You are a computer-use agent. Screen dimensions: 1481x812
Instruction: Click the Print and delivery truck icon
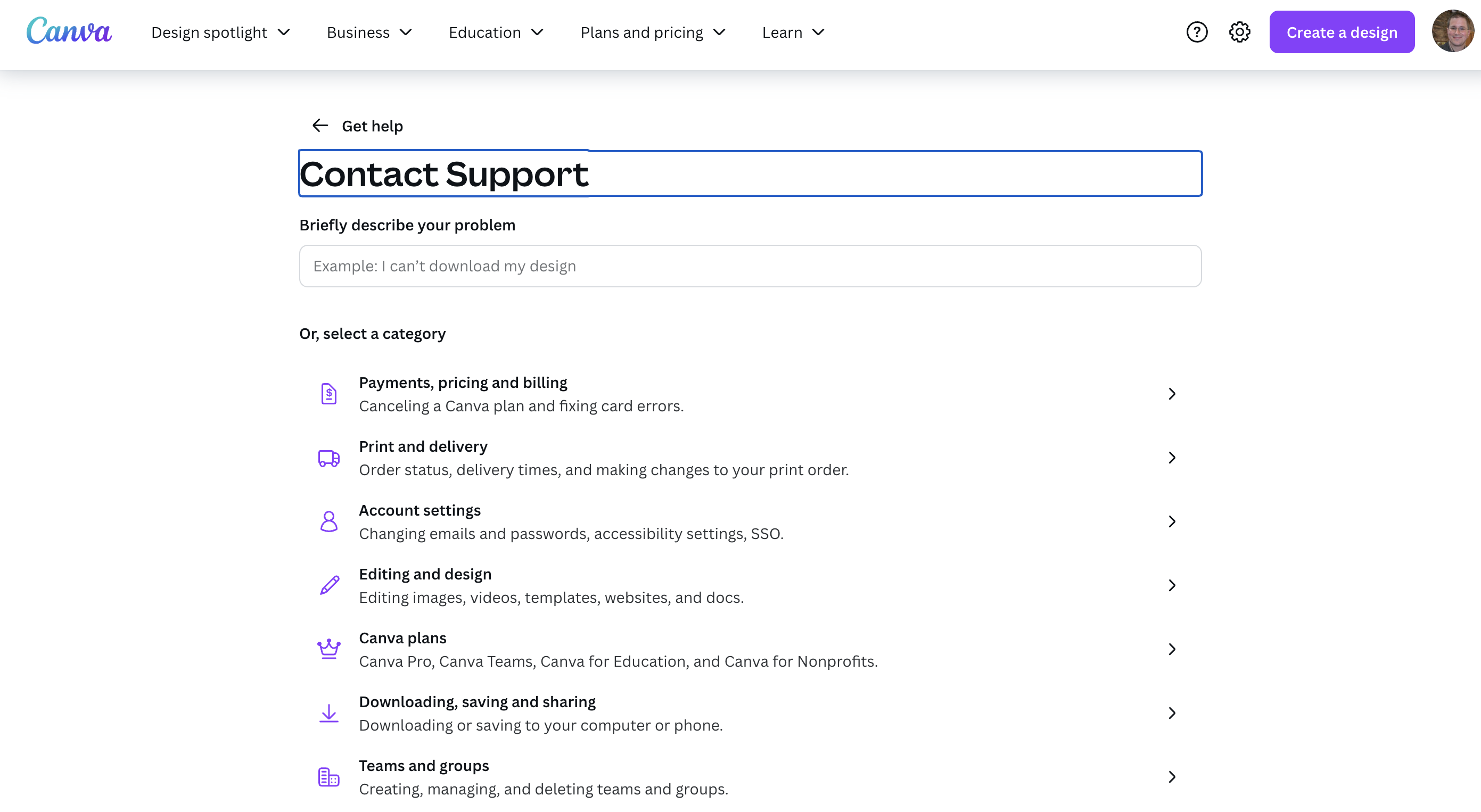point(329,458)
